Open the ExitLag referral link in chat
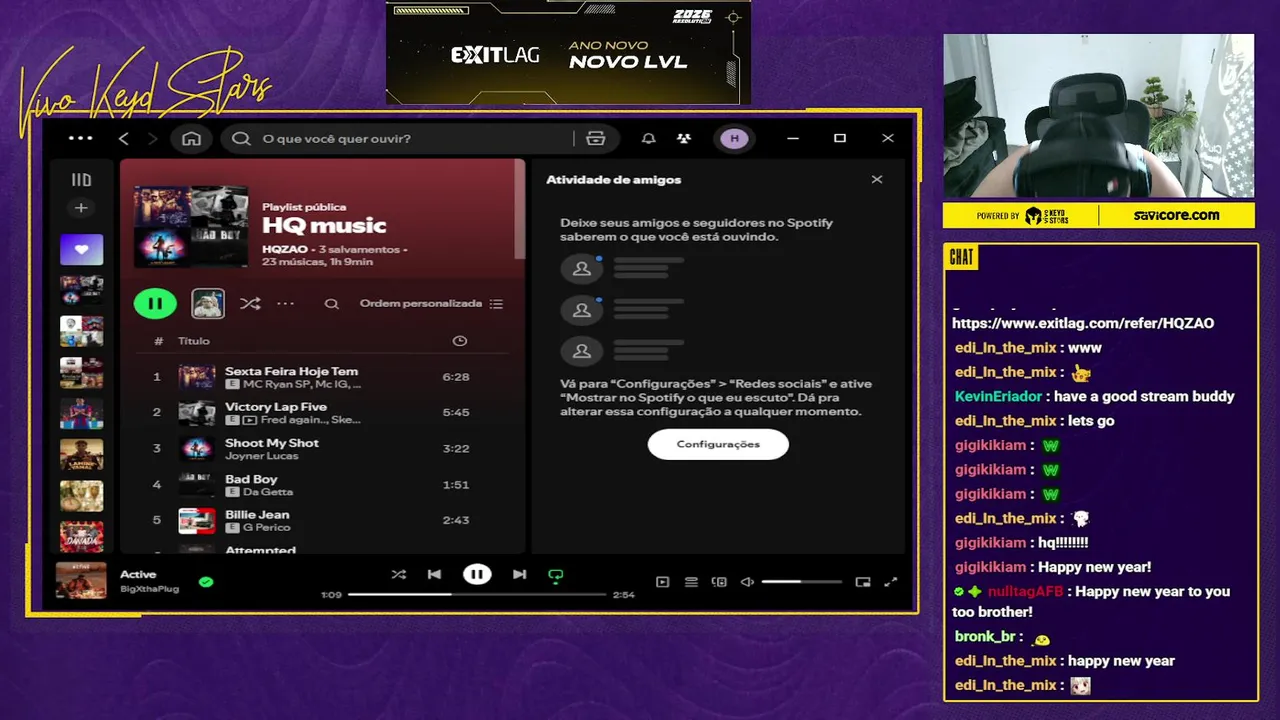The image size is (1280, 720). 1083,323
